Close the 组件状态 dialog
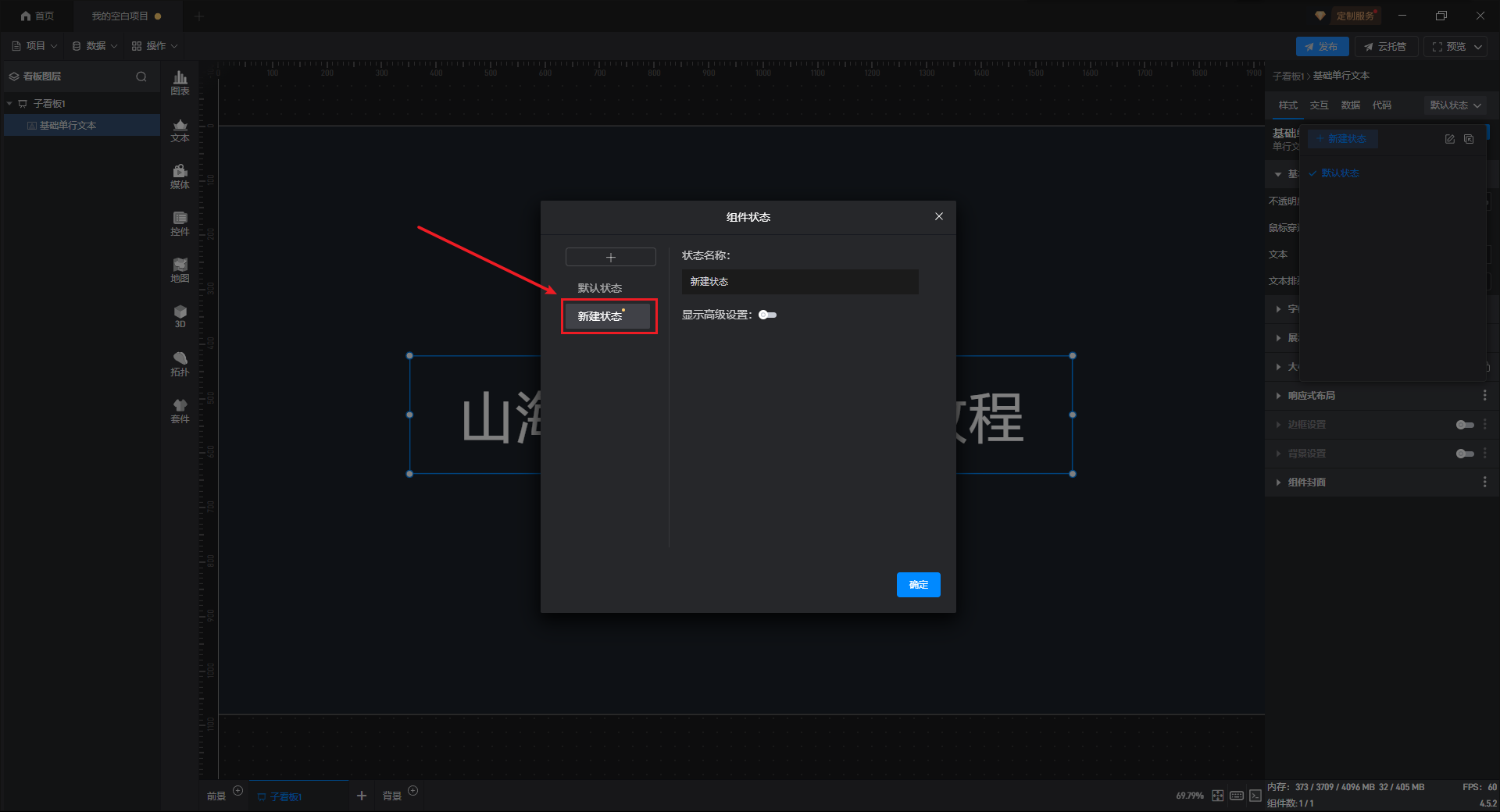This screenshot has width=1500, height=812. (939, 216)
